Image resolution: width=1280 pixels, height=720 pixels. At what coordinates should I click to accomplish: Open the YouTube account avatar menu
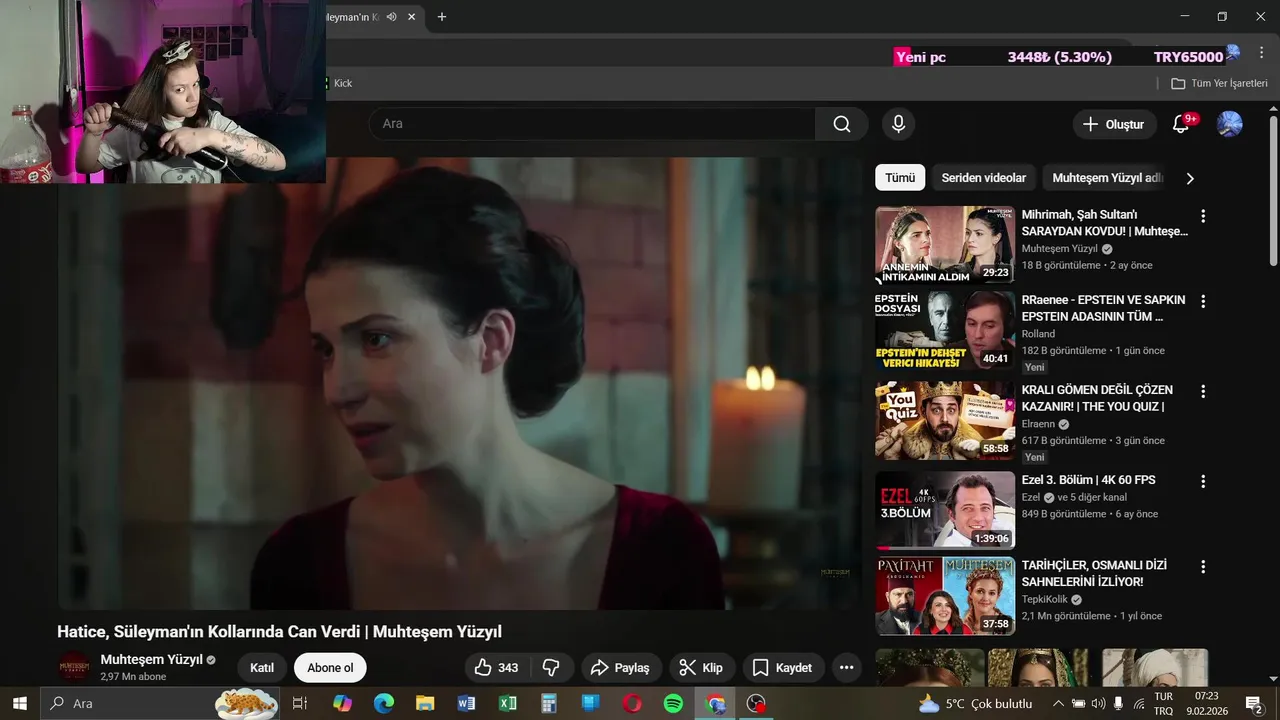click(x=1229, y=124)
